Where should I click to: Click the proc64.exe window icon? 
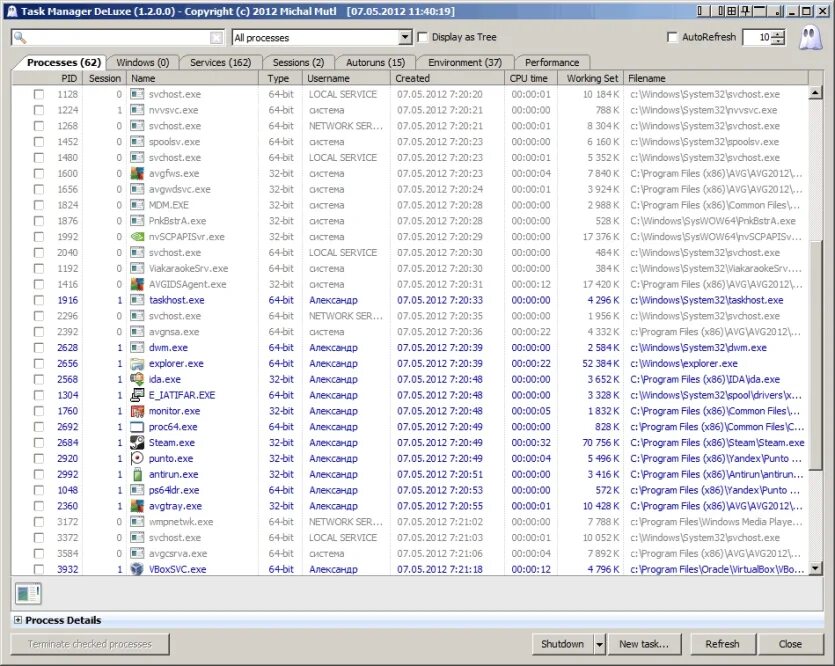click(137, 427)
